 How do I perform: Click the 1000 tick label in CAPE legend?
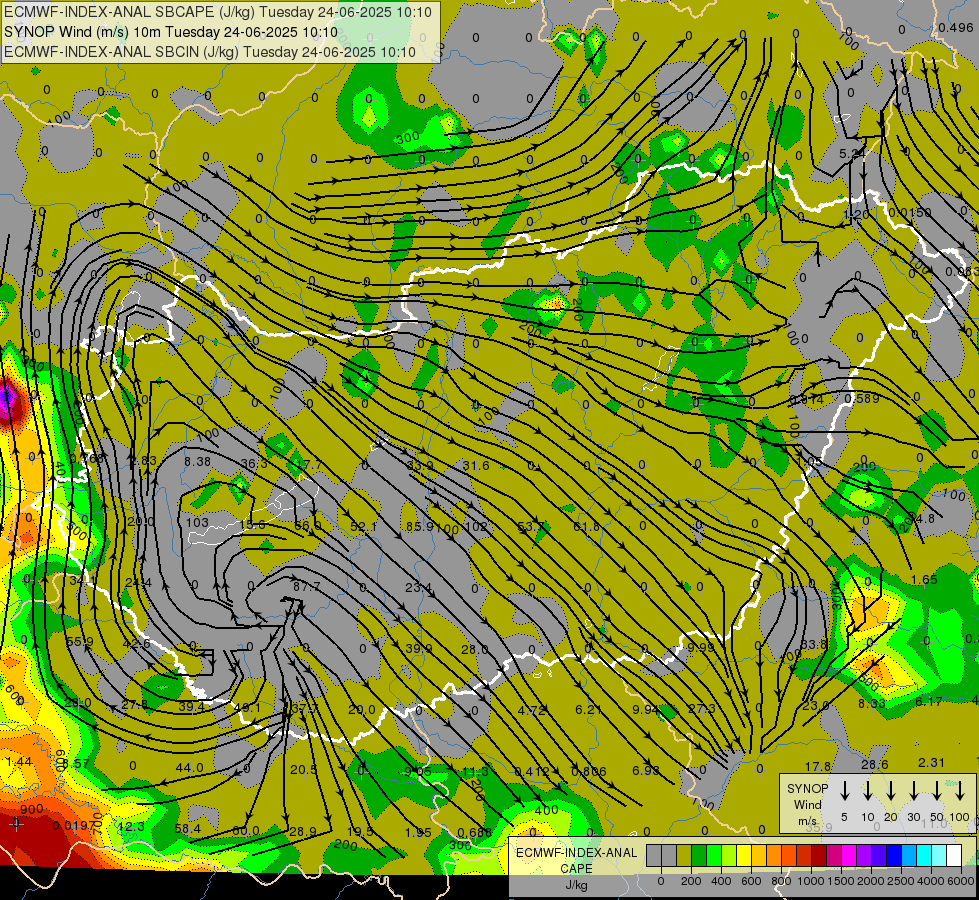[x=811, y=881]
